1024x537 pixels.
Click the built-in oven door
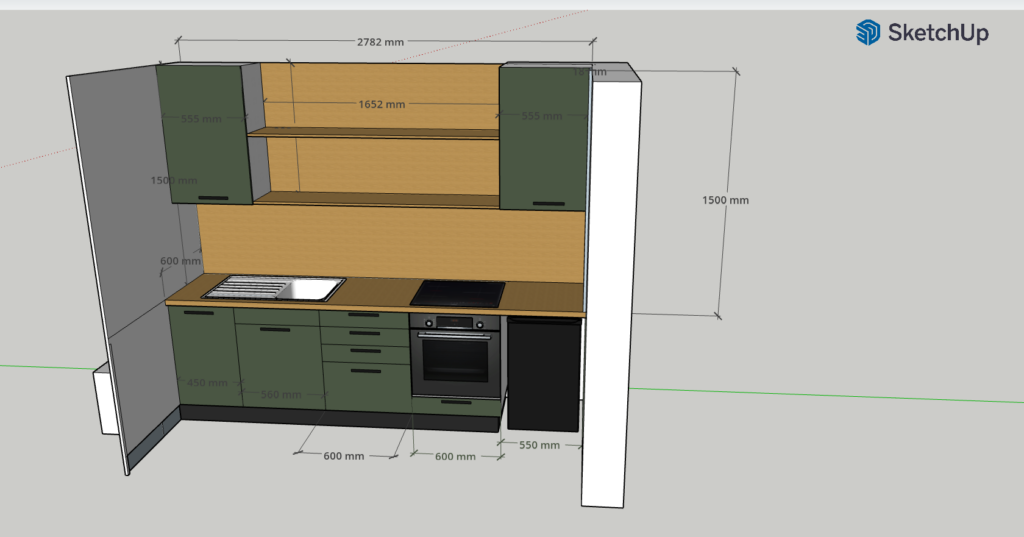point(455,363)
